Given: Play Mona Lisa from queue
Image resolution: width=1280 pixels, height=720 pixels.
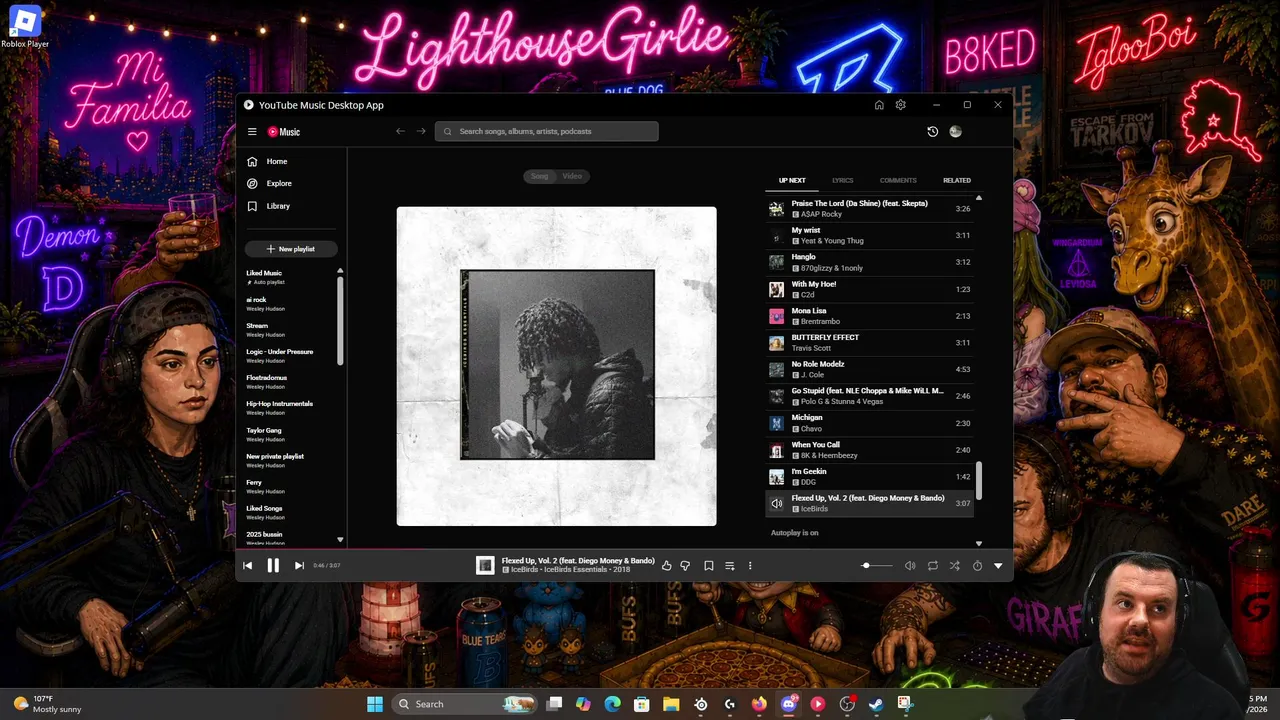Looking at the screenshot, I should click(869, 316).
